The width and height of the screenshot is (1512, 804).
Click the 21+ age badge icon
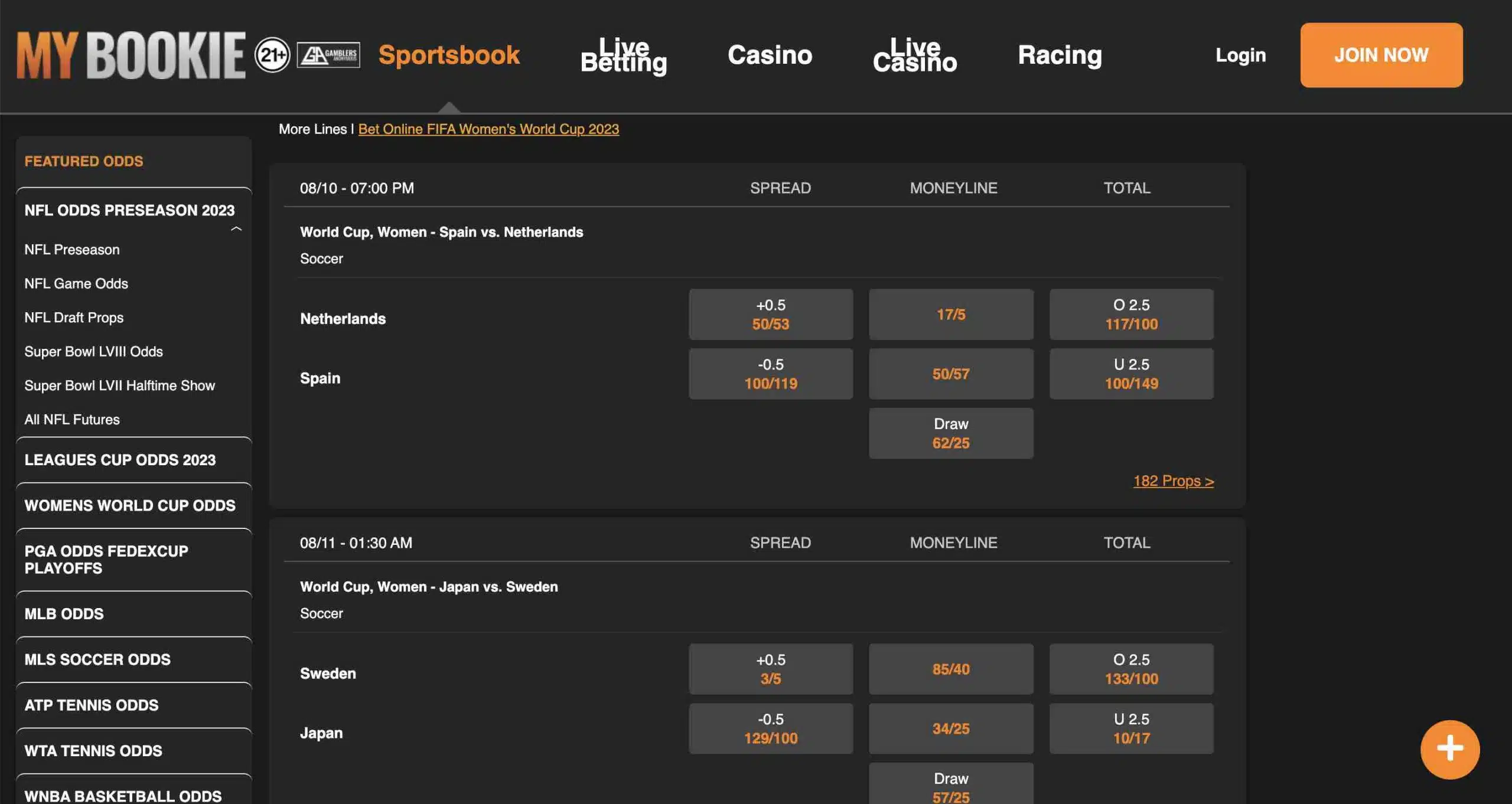pyautogui.click(x=272, y=55)
